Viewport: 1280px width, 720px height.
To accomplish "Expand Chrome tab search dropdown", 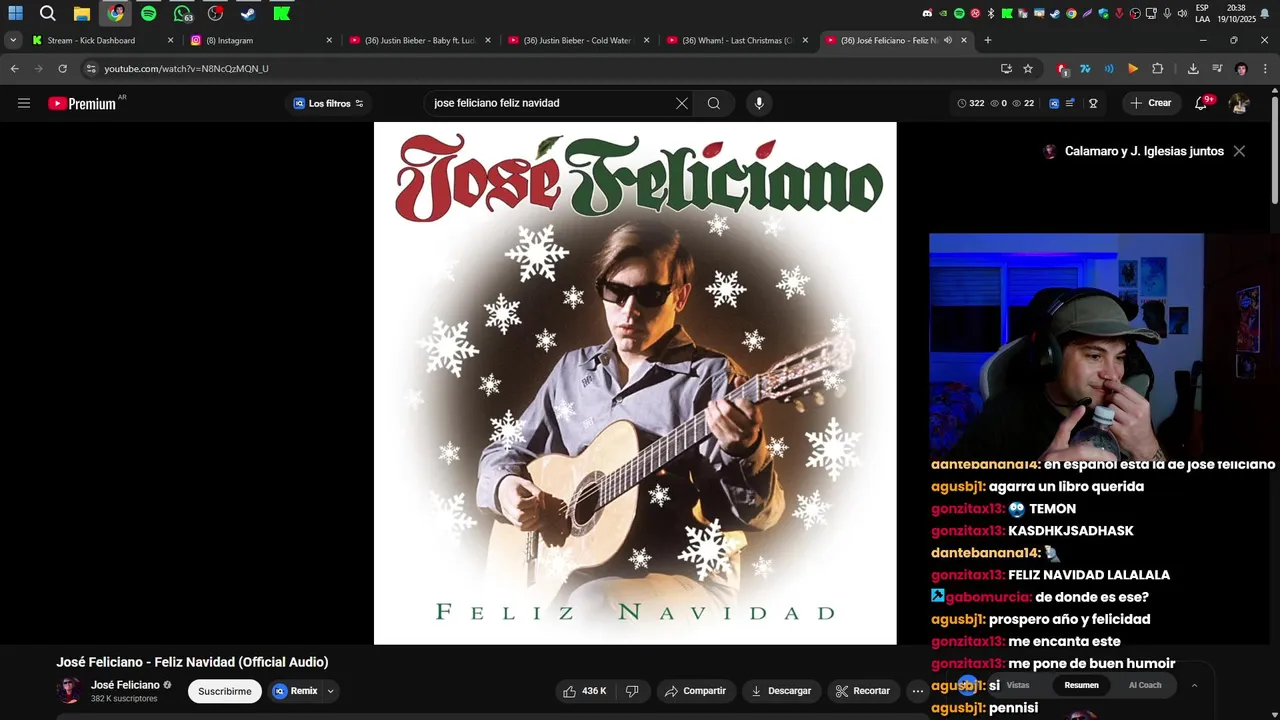I will click(x=12, y=40).
